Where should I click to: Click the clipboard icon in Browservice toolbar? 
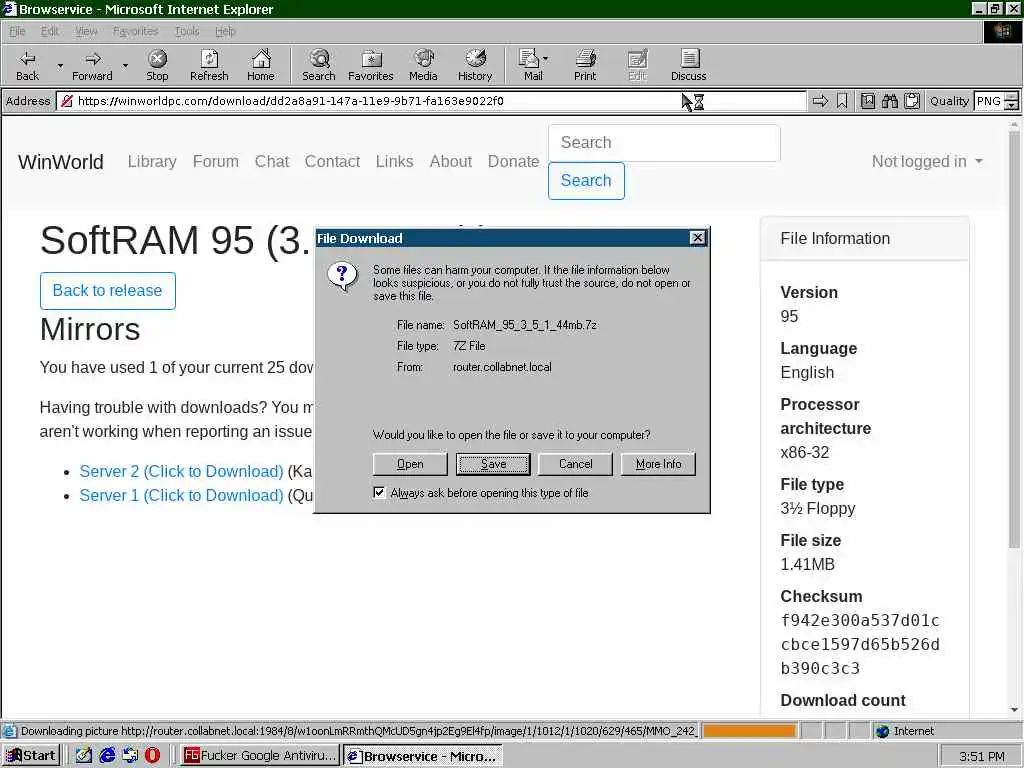click(912, 101)
